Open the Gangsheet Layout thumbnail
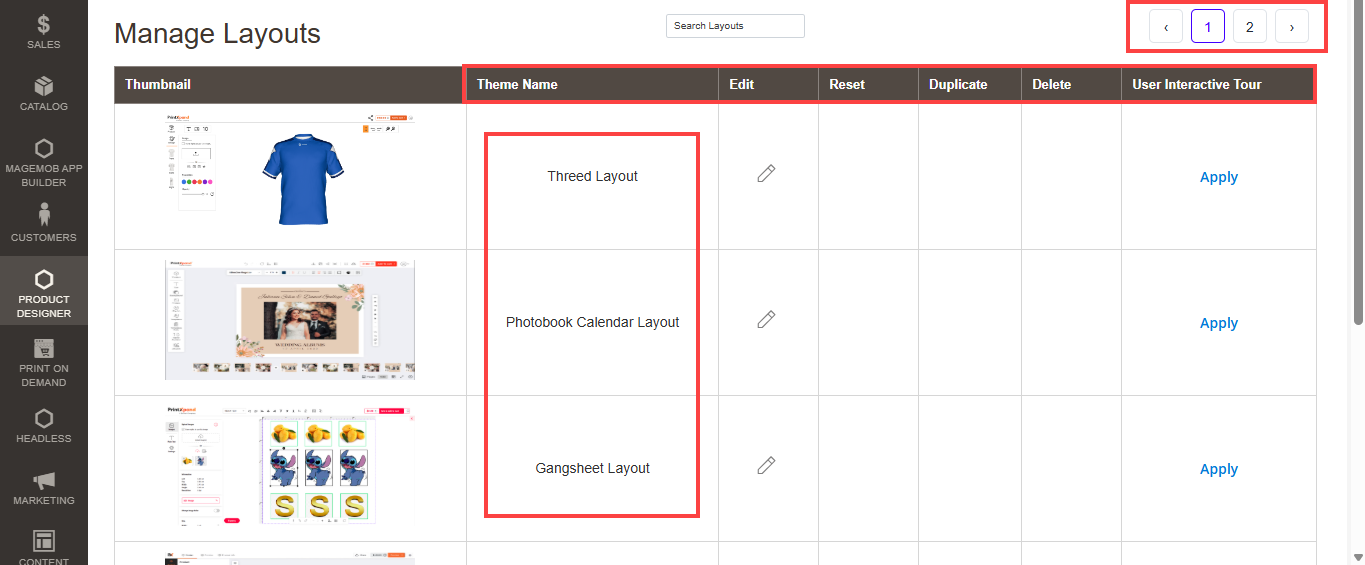 click(x=290, y=466)
